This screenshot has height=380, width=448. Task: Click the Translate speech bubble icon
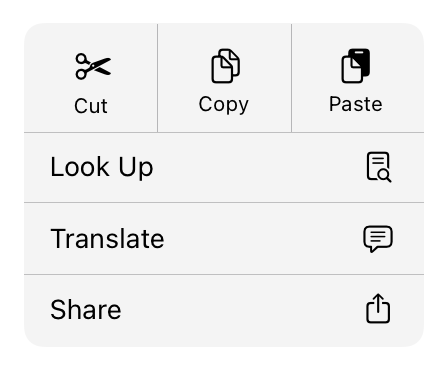click(378, 239)
